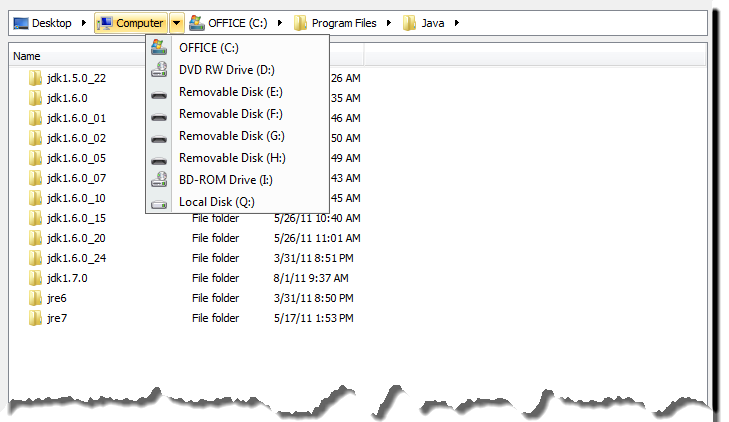Choose Removable Disk (G:) menu entry

(231, 136)
